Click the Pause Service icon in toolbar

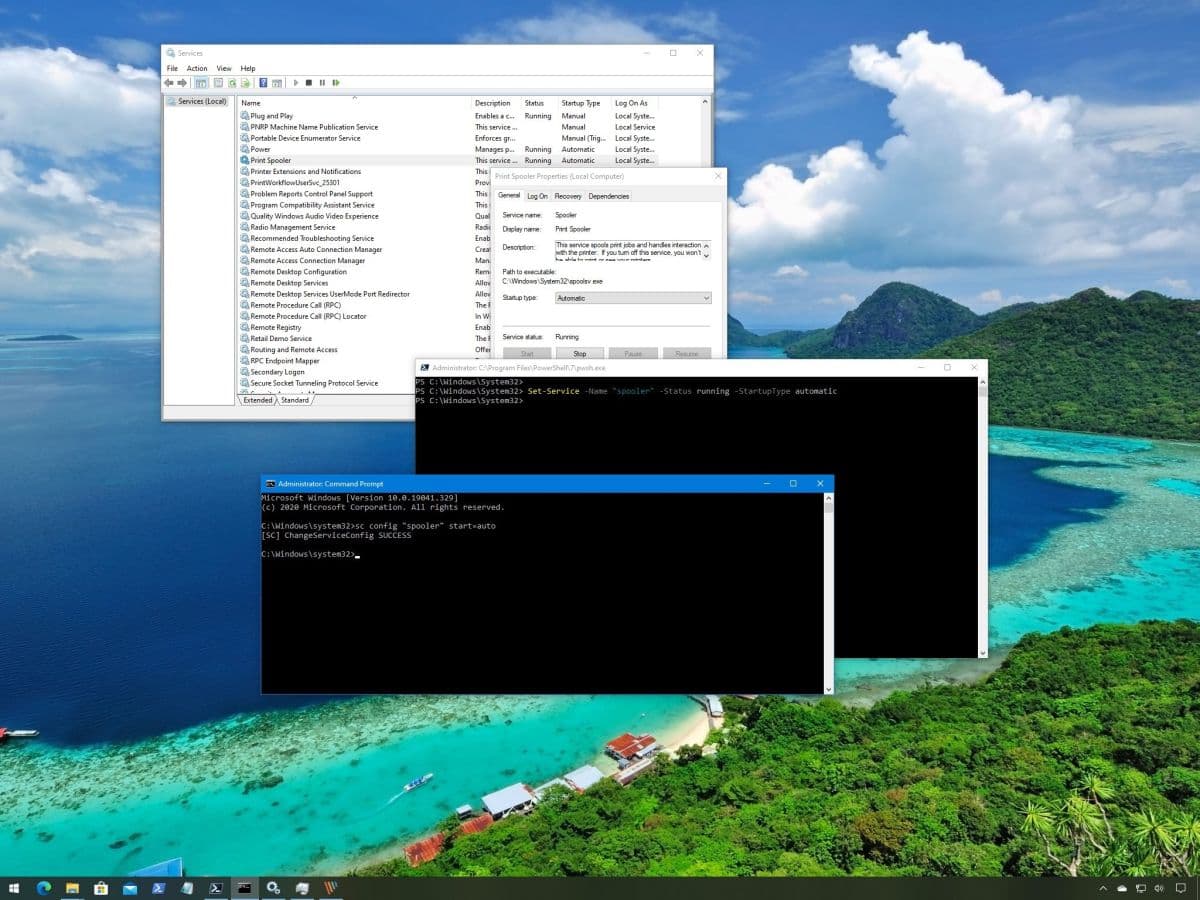[322, 83]
